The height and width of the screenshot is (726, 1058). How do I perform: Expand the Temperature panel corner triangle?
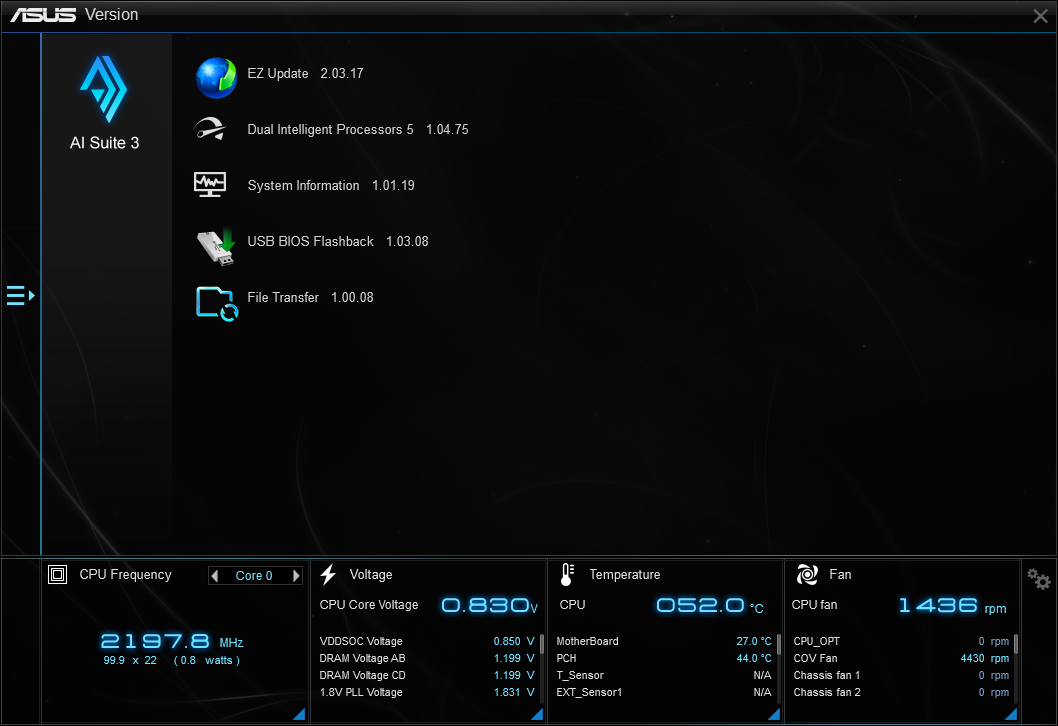(774, 714)
